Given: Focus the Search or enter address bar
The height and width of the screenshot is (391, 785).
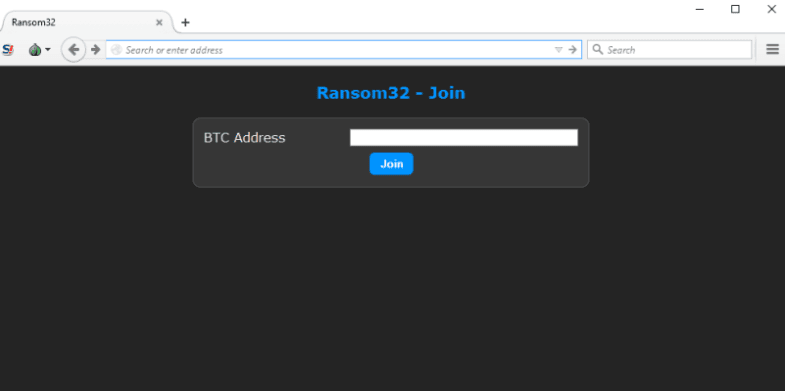Looking at the screenshot, I should click(343, 50).
